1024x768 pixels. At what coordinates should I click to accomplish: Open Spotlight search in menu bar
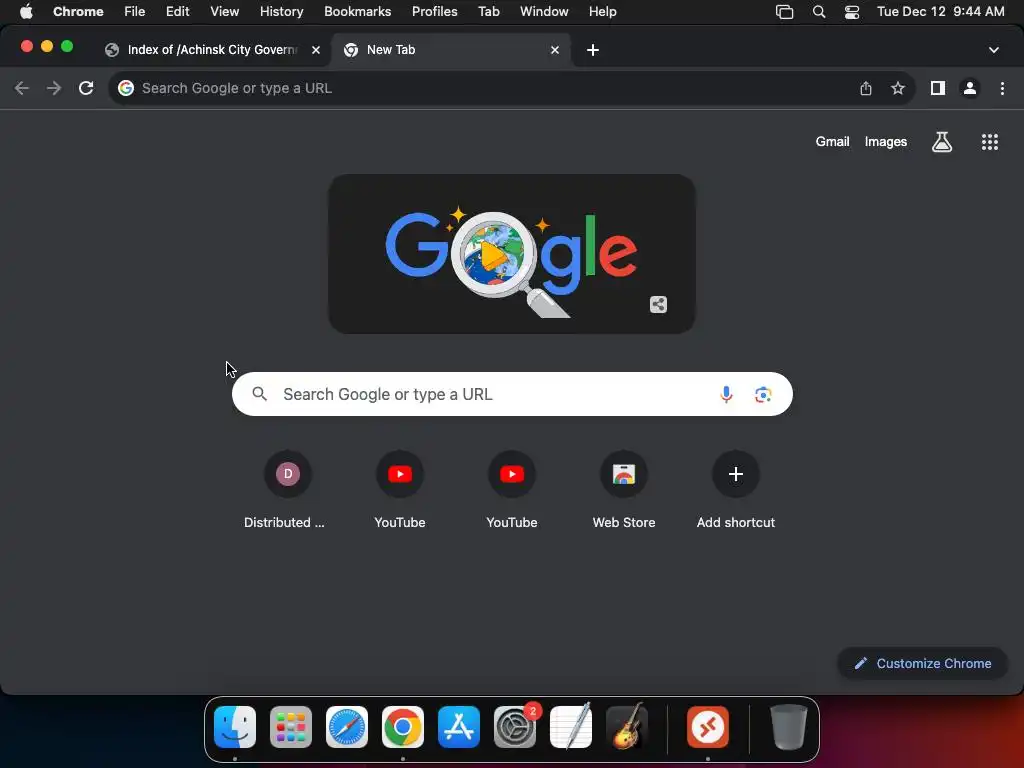point(818,11)
